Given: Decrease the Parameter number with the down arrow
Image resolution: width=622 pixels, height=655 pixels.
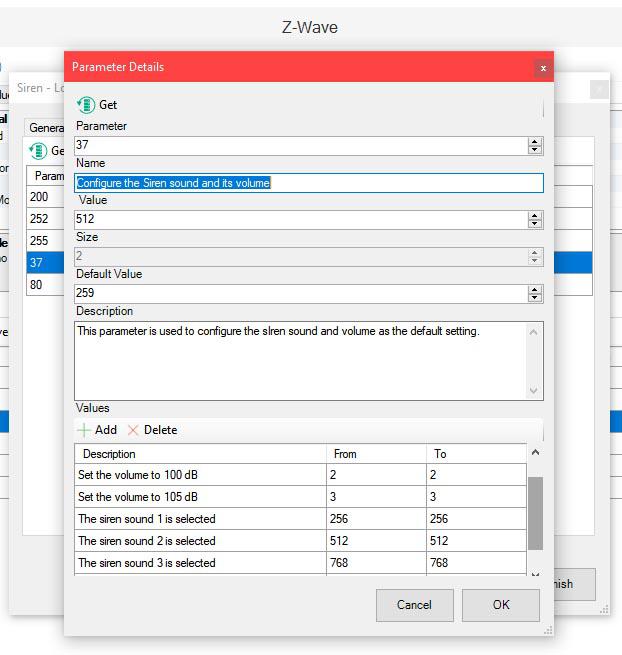Looking at the screenshot, I should click(535, 151).
